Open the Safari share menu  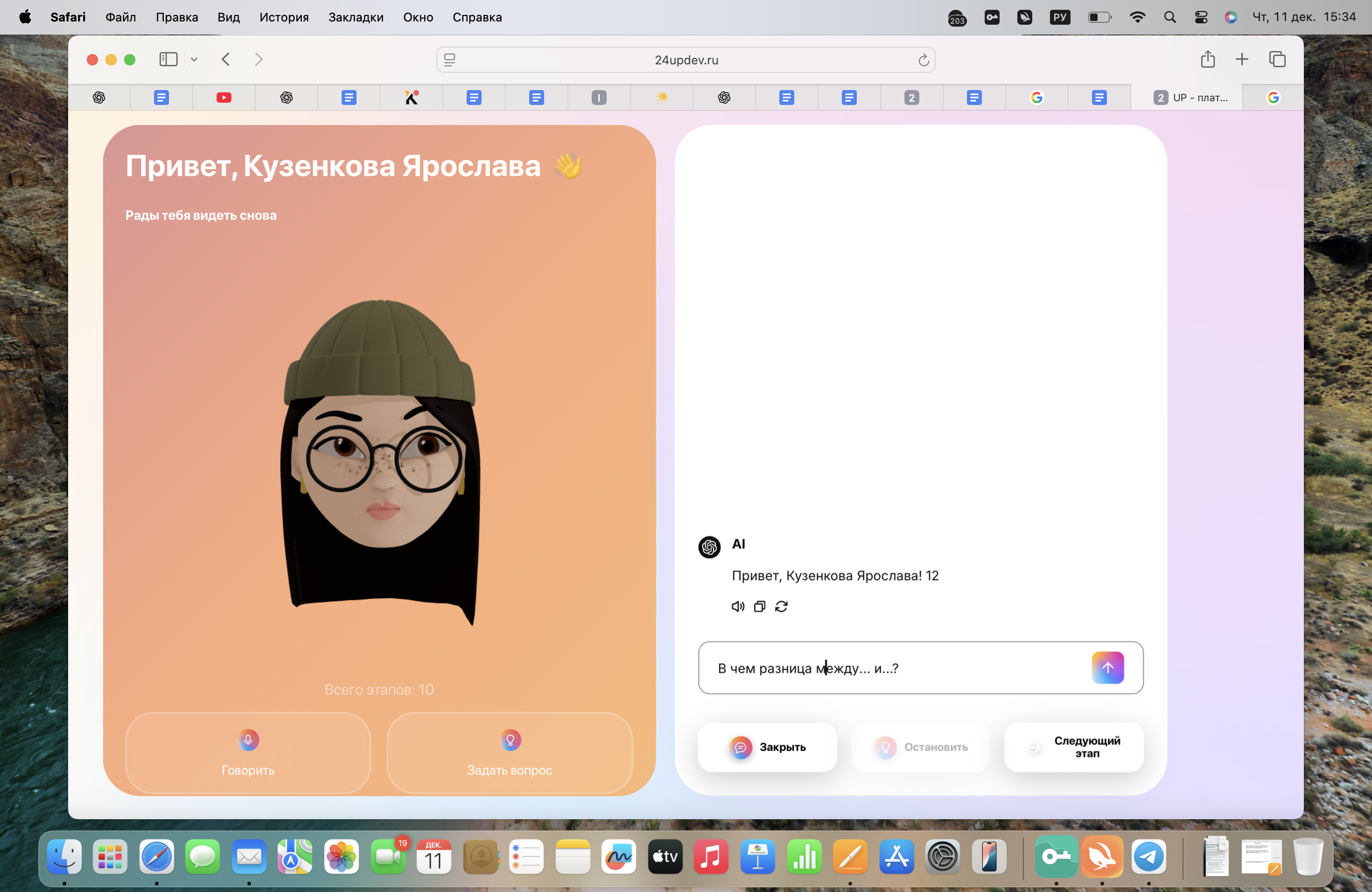click(1208, 59)
